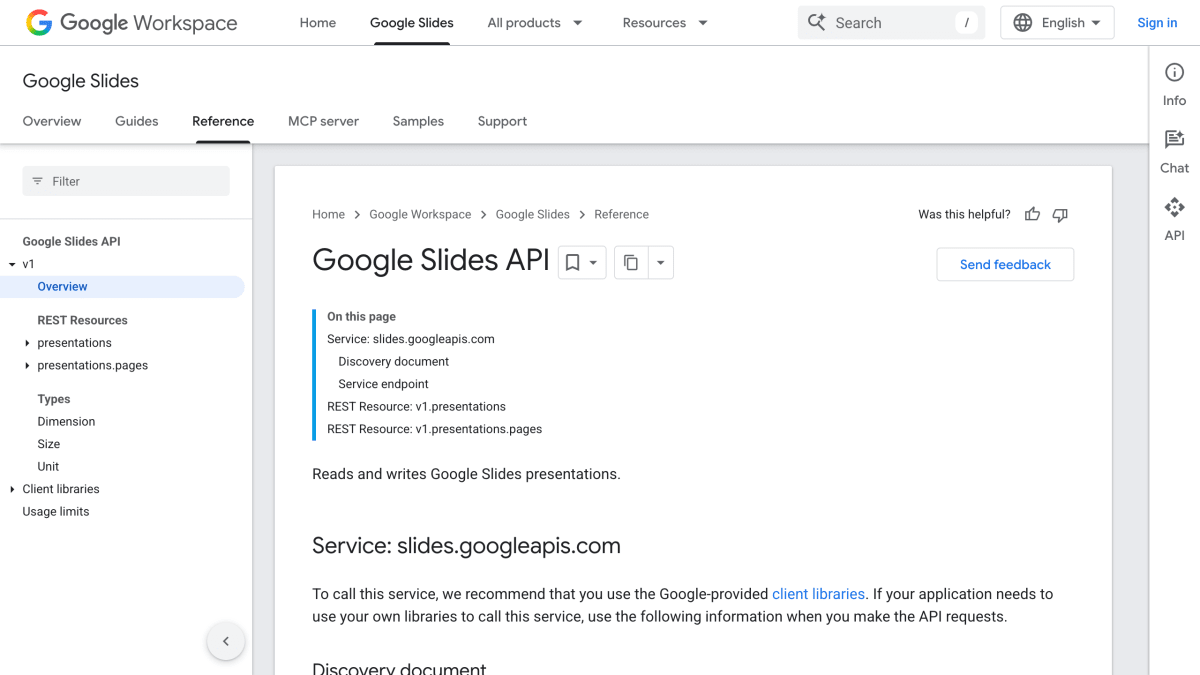Click the Google Slides page heading
Screen dimensions: 1200x675
click(x=81, y=81)
